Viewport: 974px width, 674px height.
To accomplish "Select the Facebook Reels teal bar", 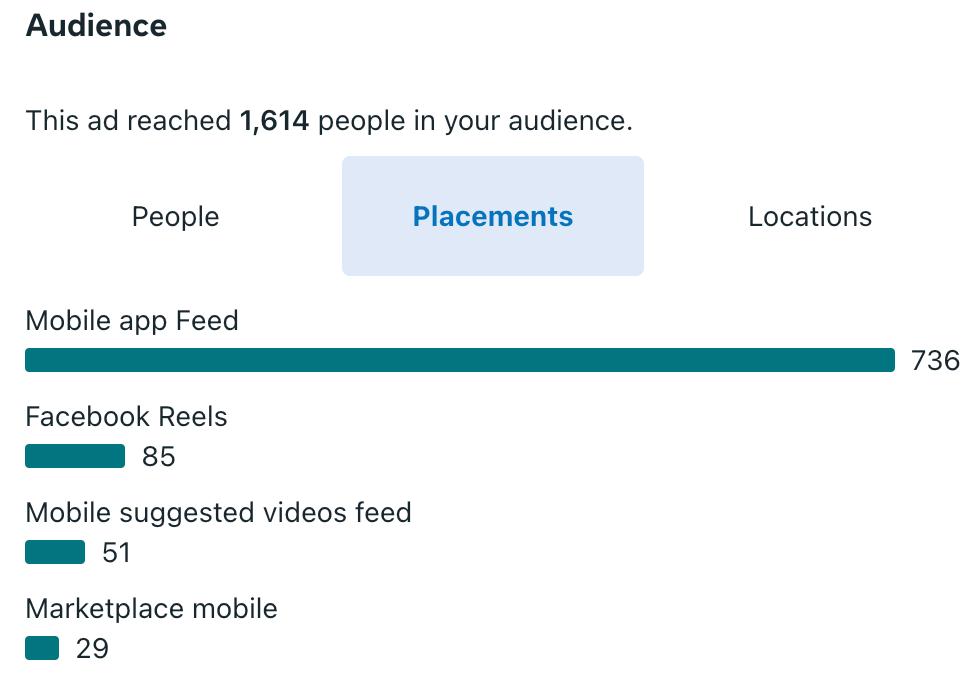I will [75, 457].
